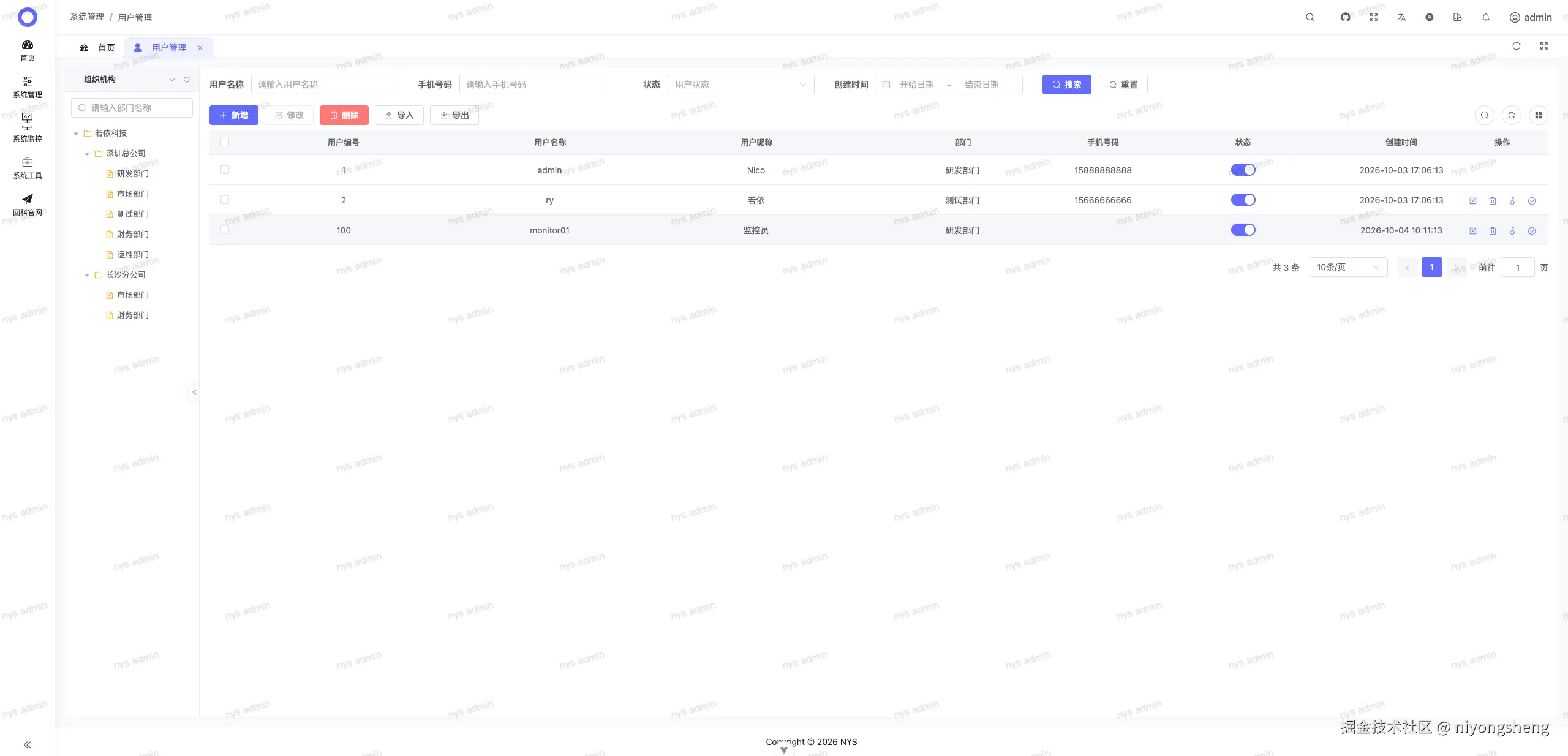The height and width of the screenshot is (756, 1568).
Task: Collapse the 若依科技 tree node
Action: (76, 134)
